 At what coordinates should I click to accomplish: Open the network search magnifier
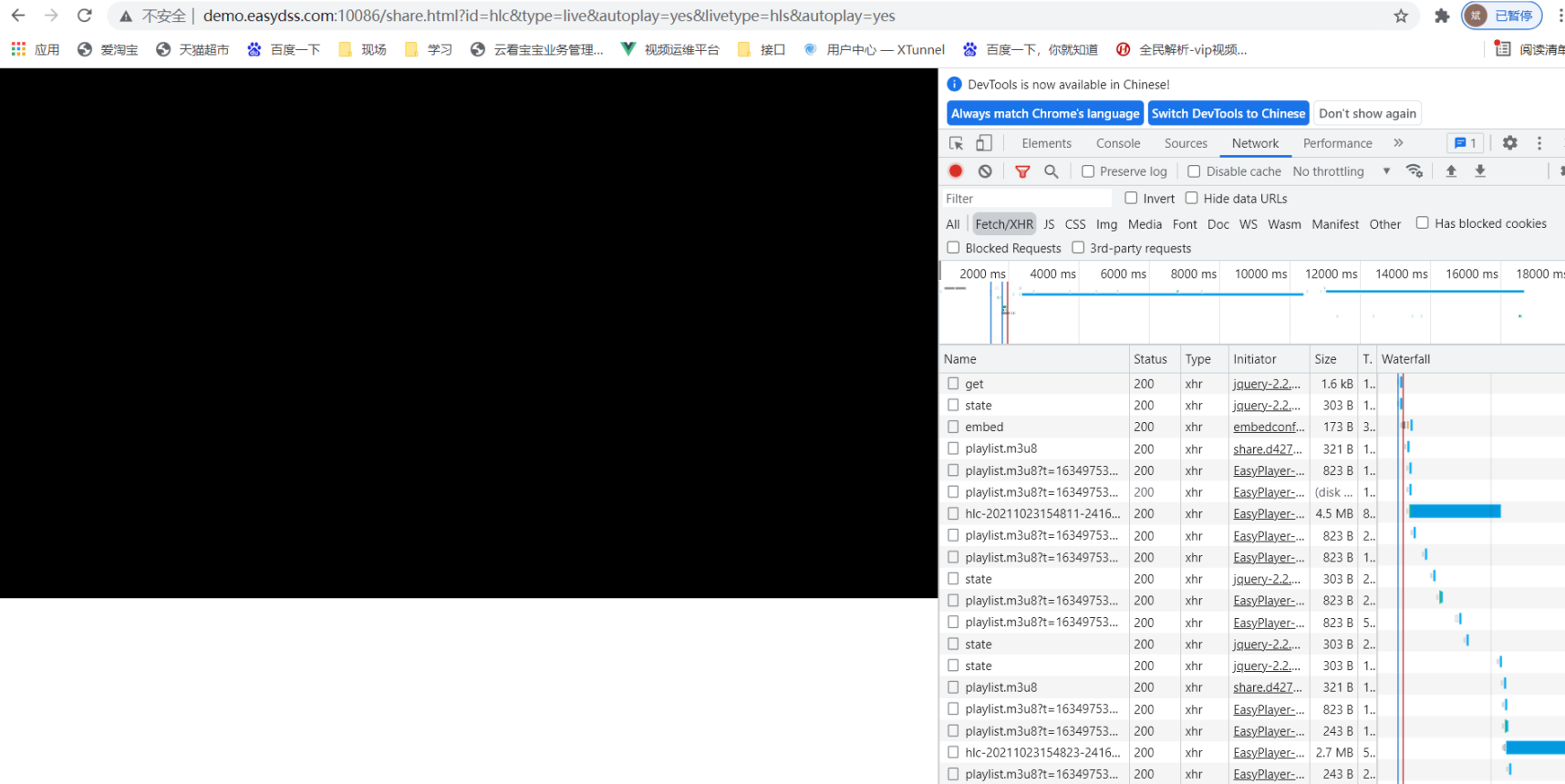(1052, 171)
